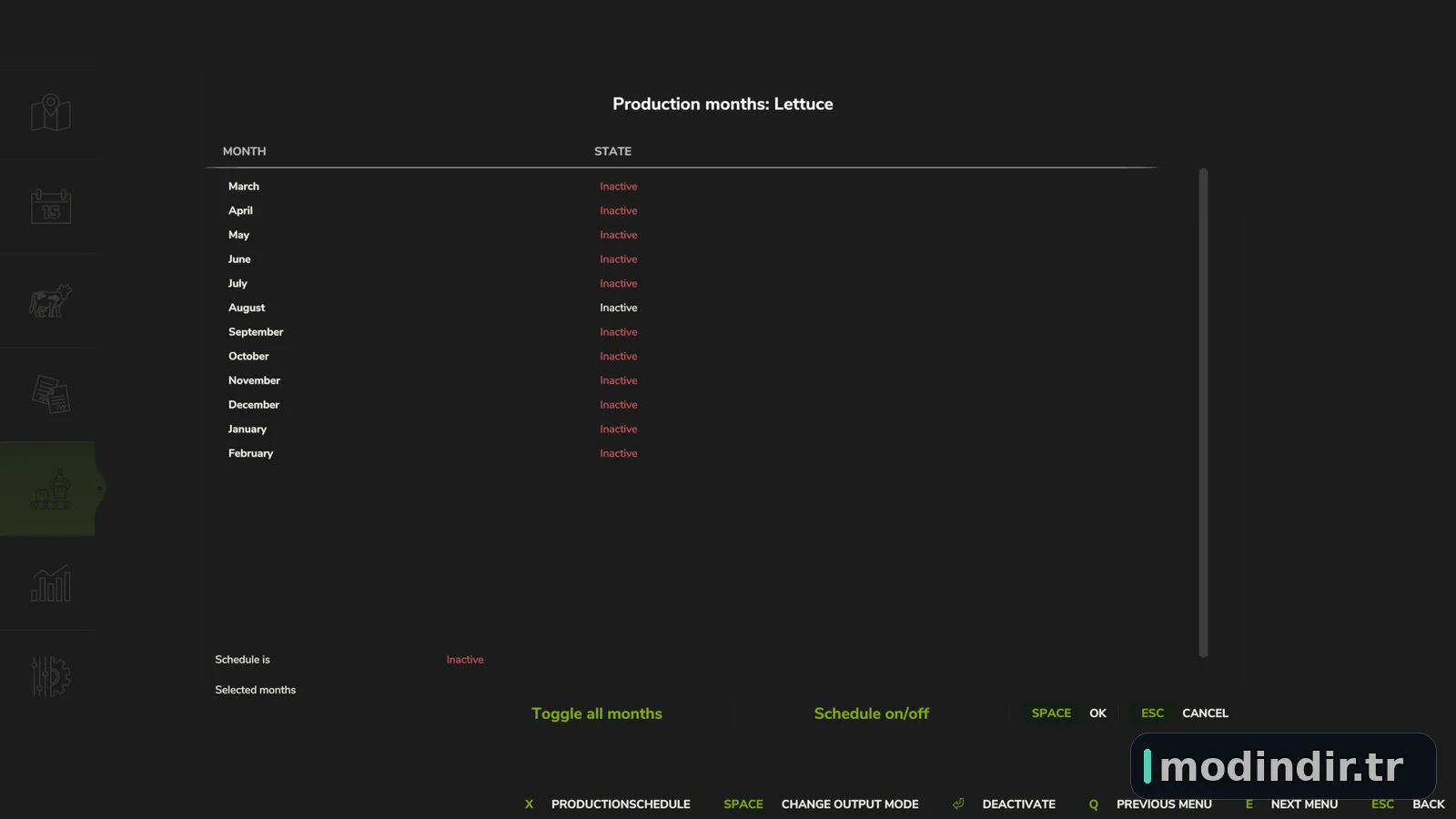Select the May month row
1456x819 pixels.
click(682, 235)
